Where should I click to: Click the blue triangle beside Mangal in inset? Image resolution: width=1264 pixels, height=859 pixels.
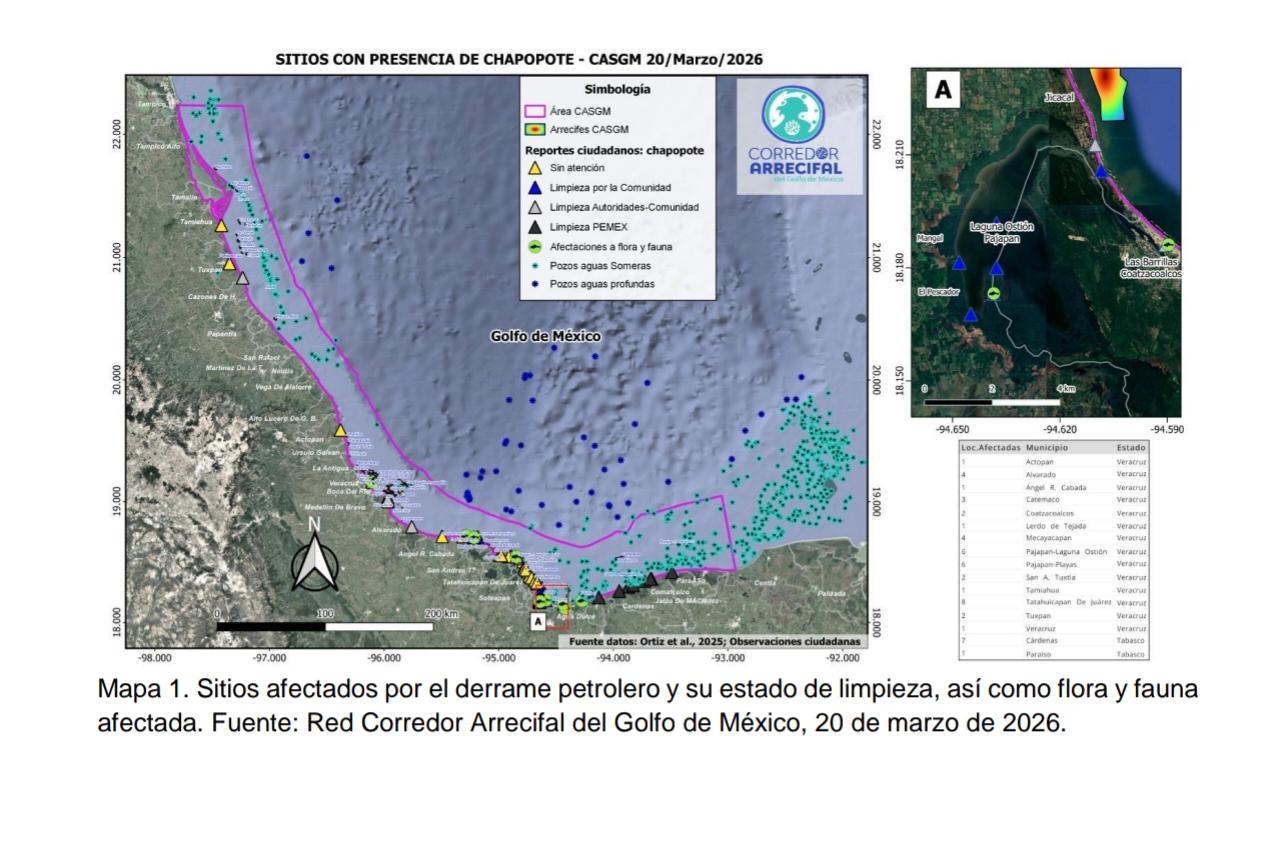click(x=959, y=264)
